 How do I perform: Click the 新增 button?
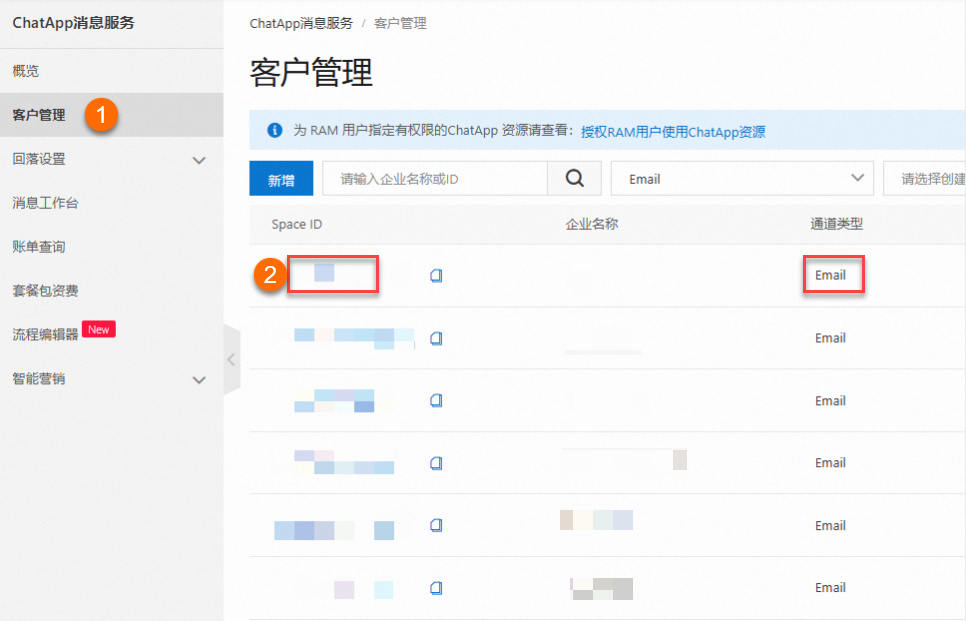tap(281, 179)
